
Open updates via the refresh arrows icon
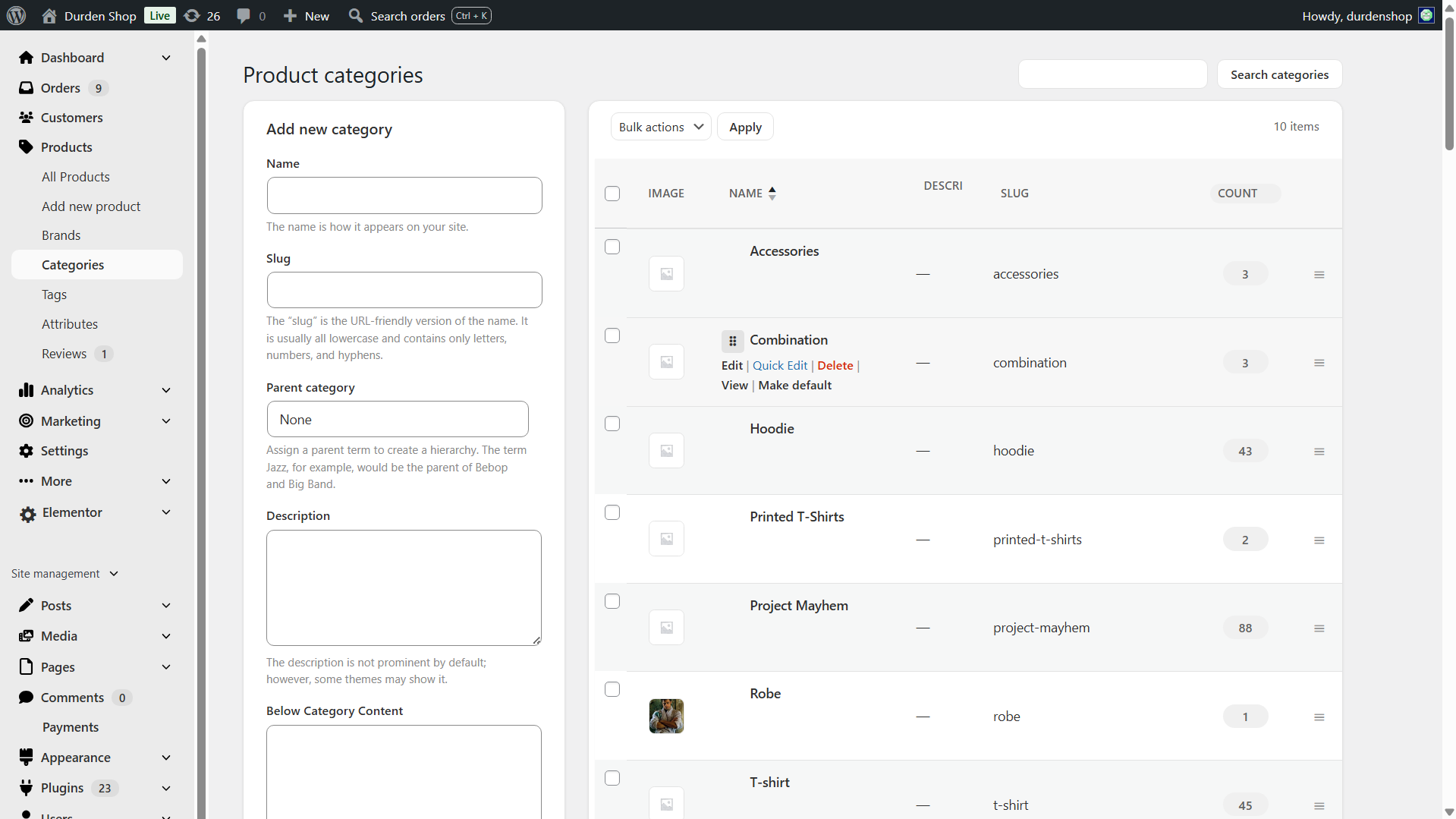click(x=190, y=15)
